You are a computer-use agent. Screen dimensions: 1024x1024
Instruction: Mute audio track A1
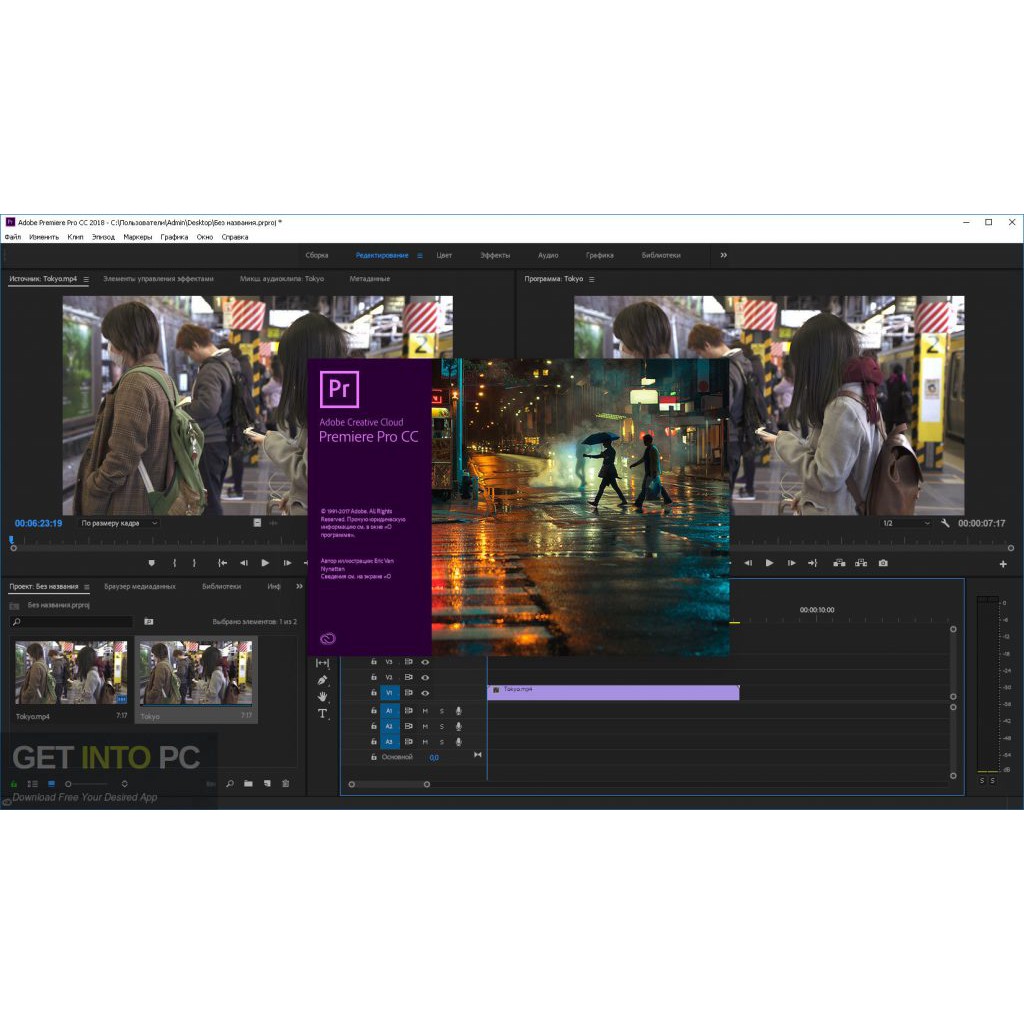coord(425,711)
